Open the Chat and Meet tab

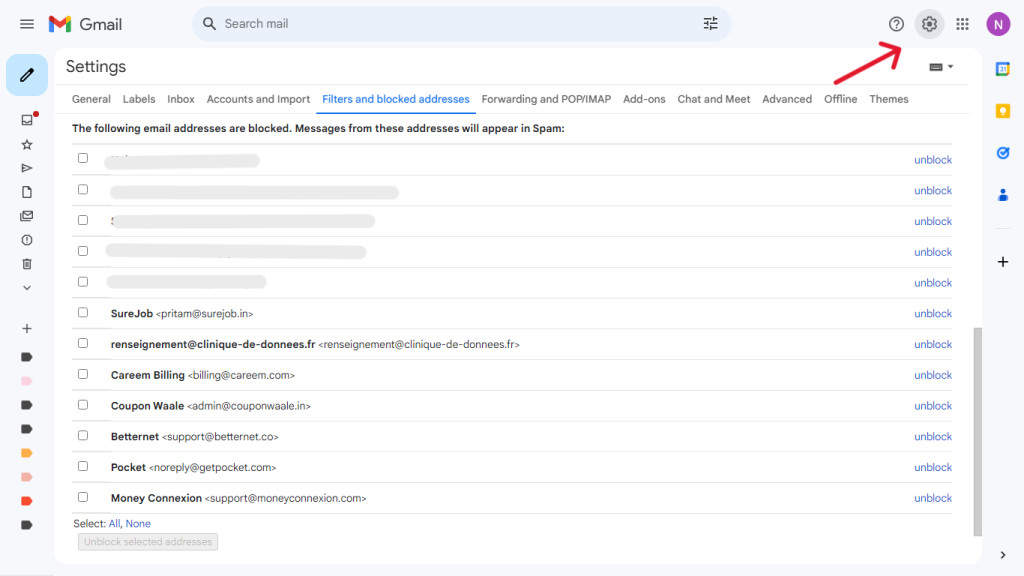(714, 99)
